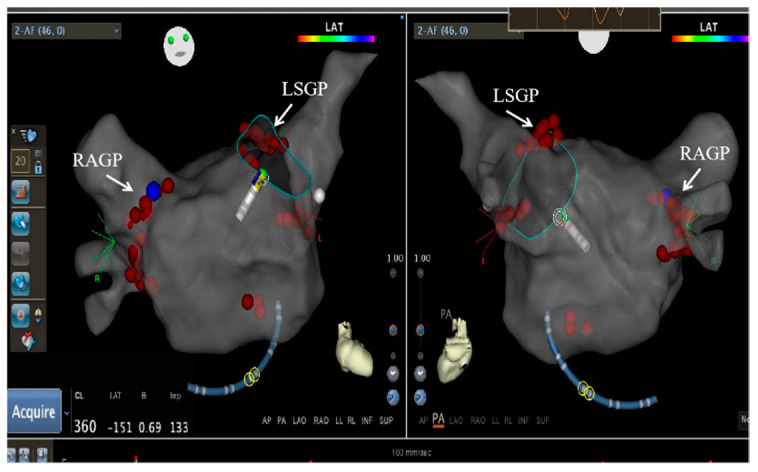
Task: Select the blue heart chamber tool
Action: tap(21, 283)
